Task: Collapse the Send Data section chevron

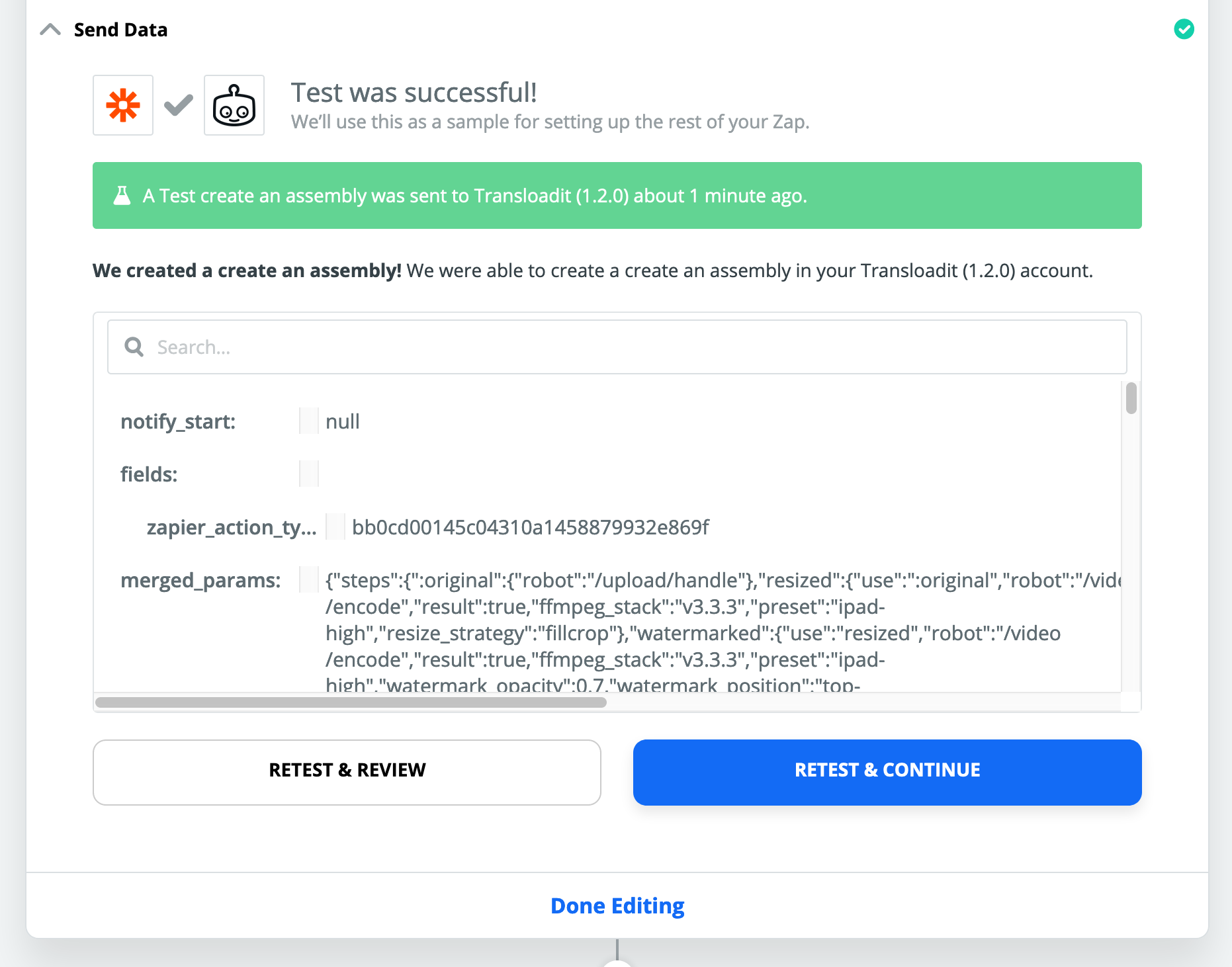Action: pos(50,30)
